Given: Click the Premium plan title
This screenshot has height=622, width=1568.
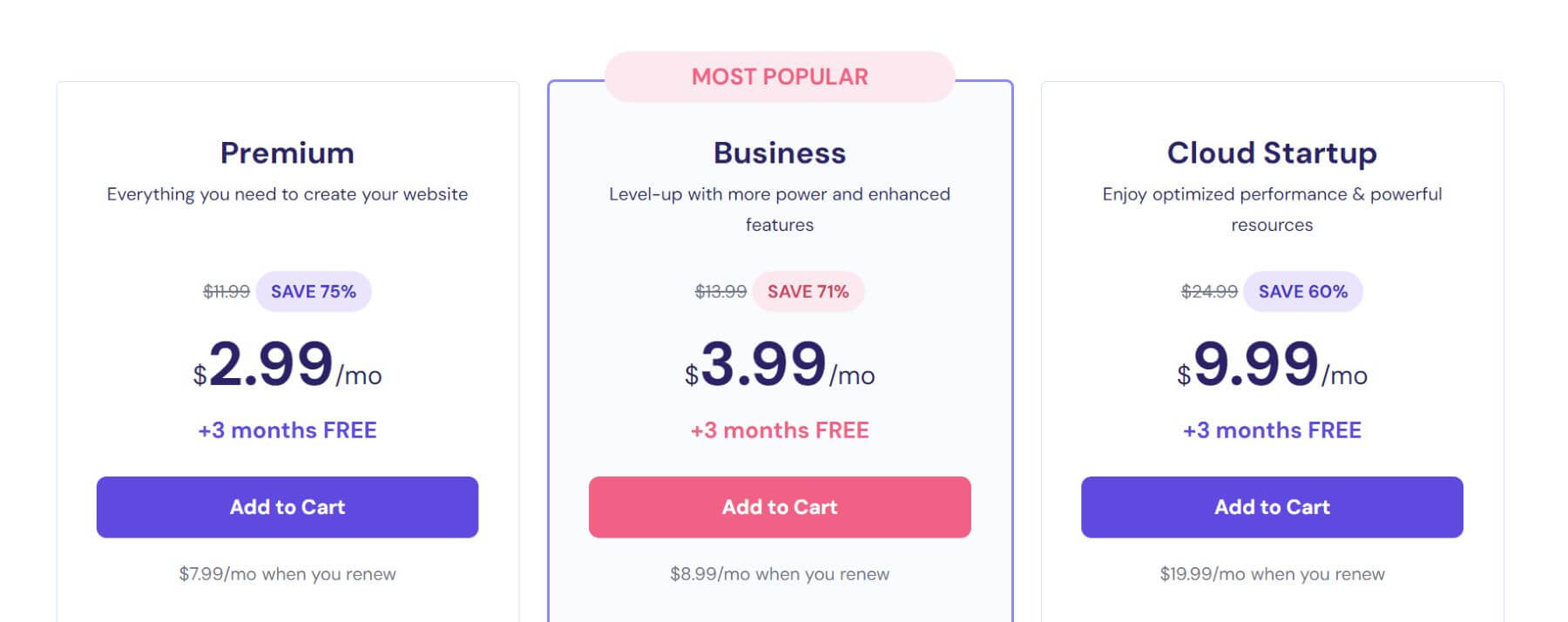Looking at the screenshot, I should click(x=287, y=153).
